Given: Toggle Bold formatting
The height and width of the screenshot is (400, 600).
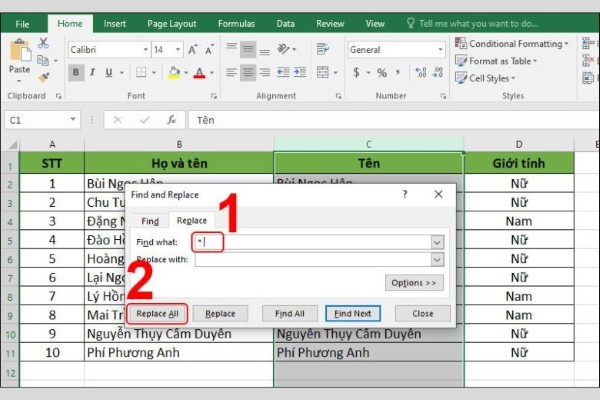Looking at the screenshot, I should point(77,72).
